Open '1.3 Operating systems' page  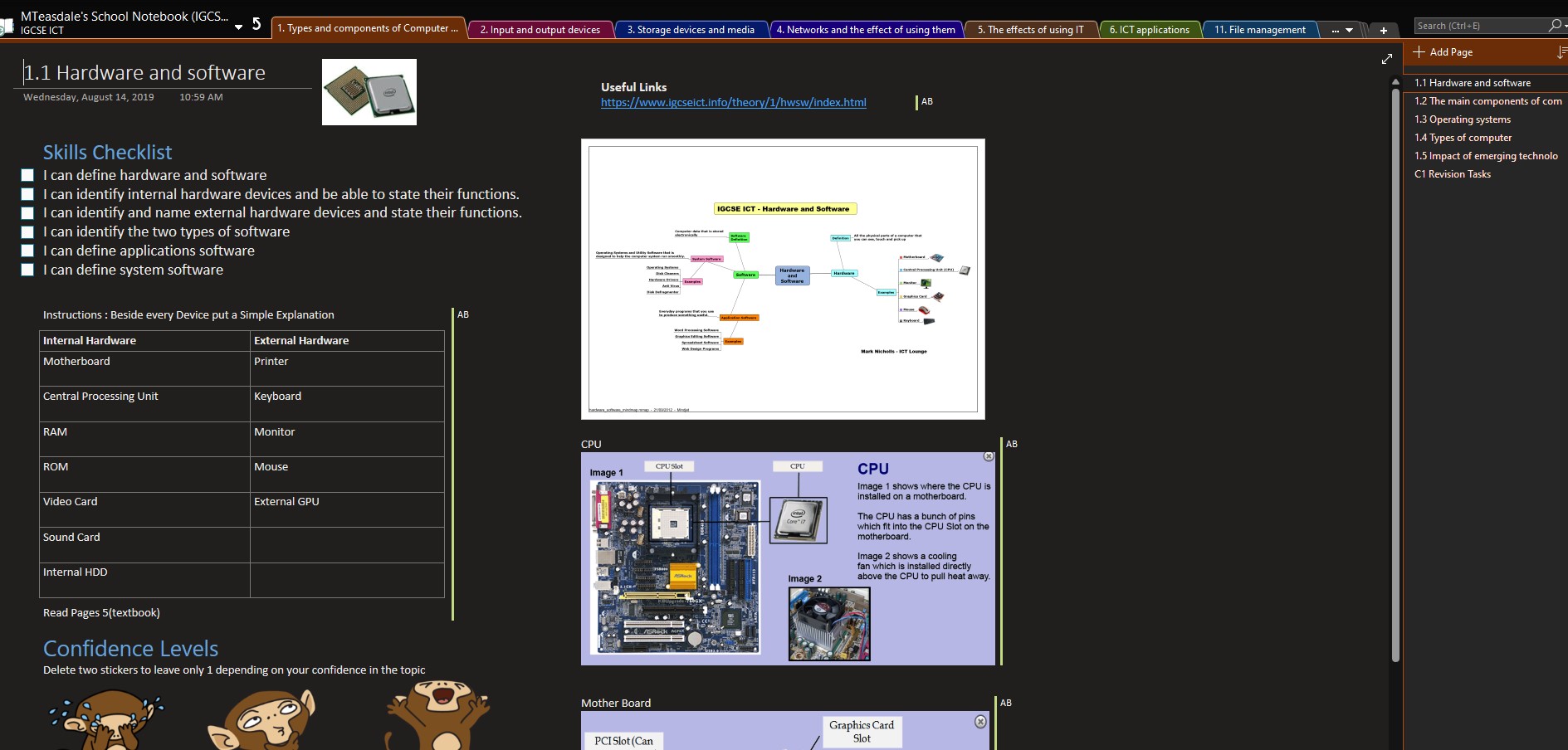[1462, 119]
